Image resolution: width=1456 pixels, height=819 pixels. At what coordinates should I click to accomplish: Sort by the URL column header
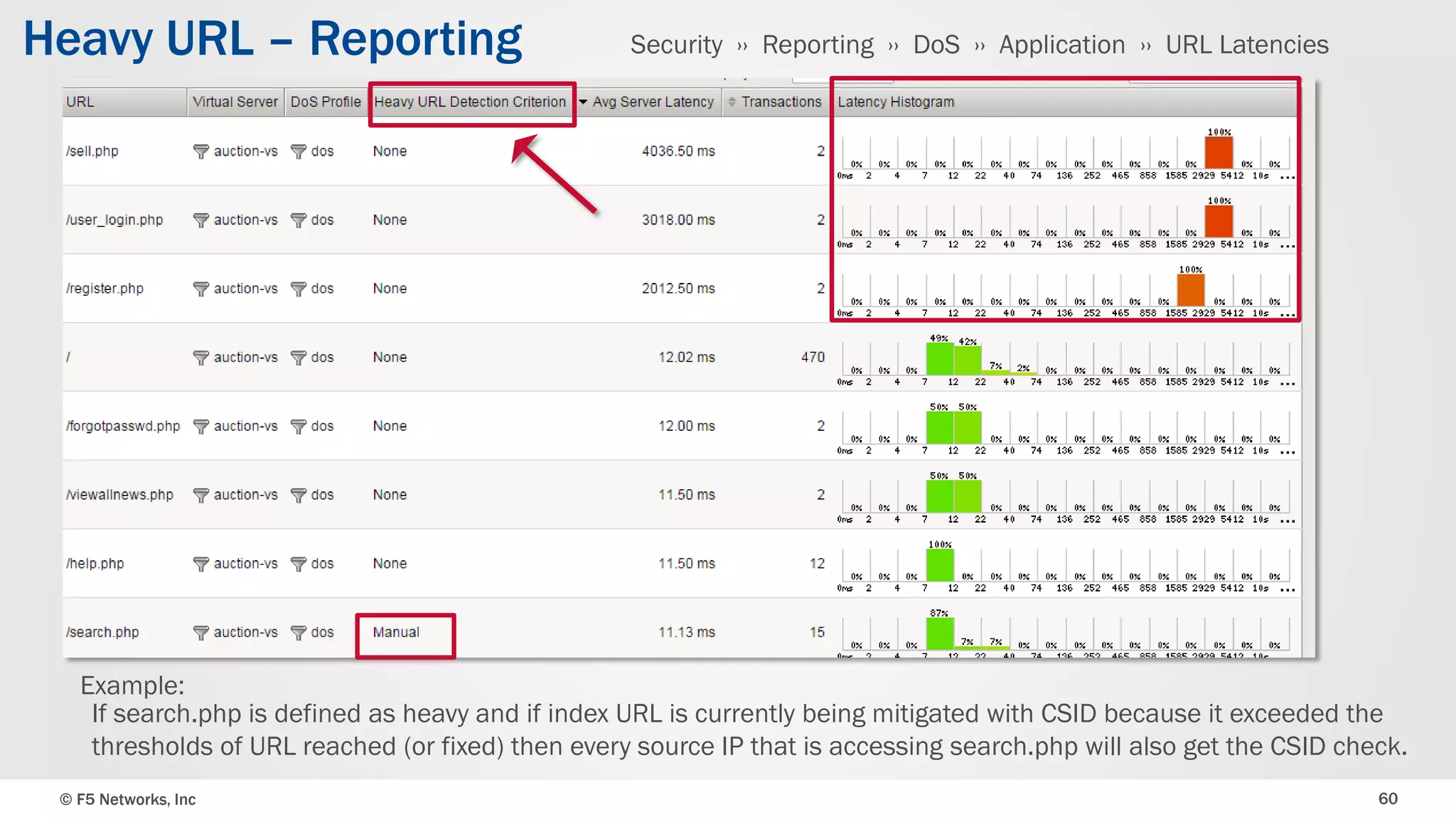coord(124,102)
